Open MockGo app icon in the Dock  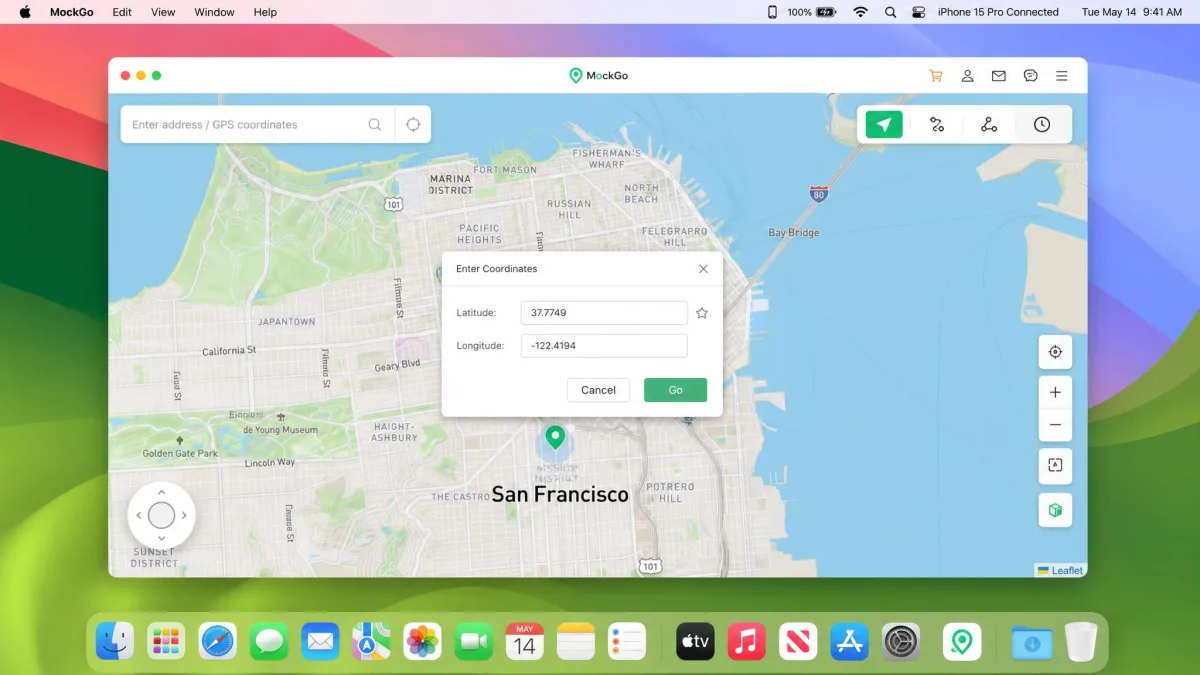961,641
